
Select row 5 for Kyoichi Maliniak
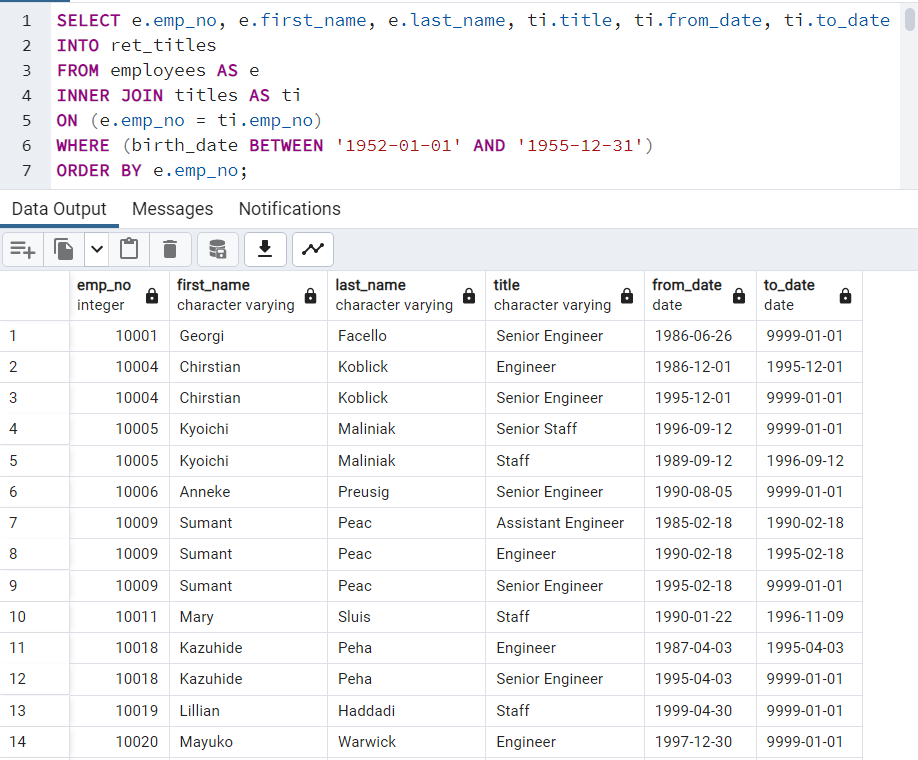click(x=35, y=460)
